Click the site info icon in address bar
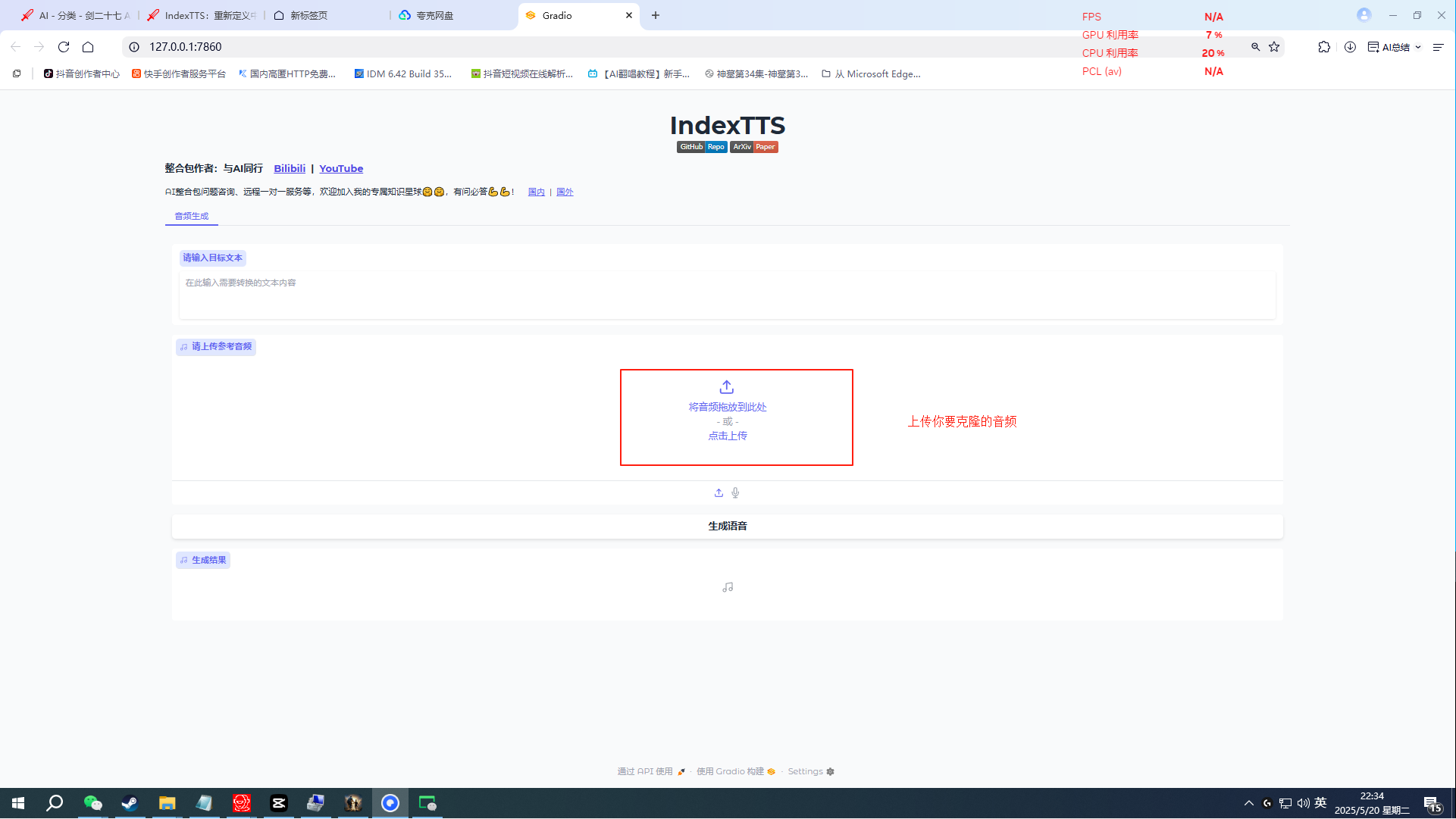 (134, 47)
